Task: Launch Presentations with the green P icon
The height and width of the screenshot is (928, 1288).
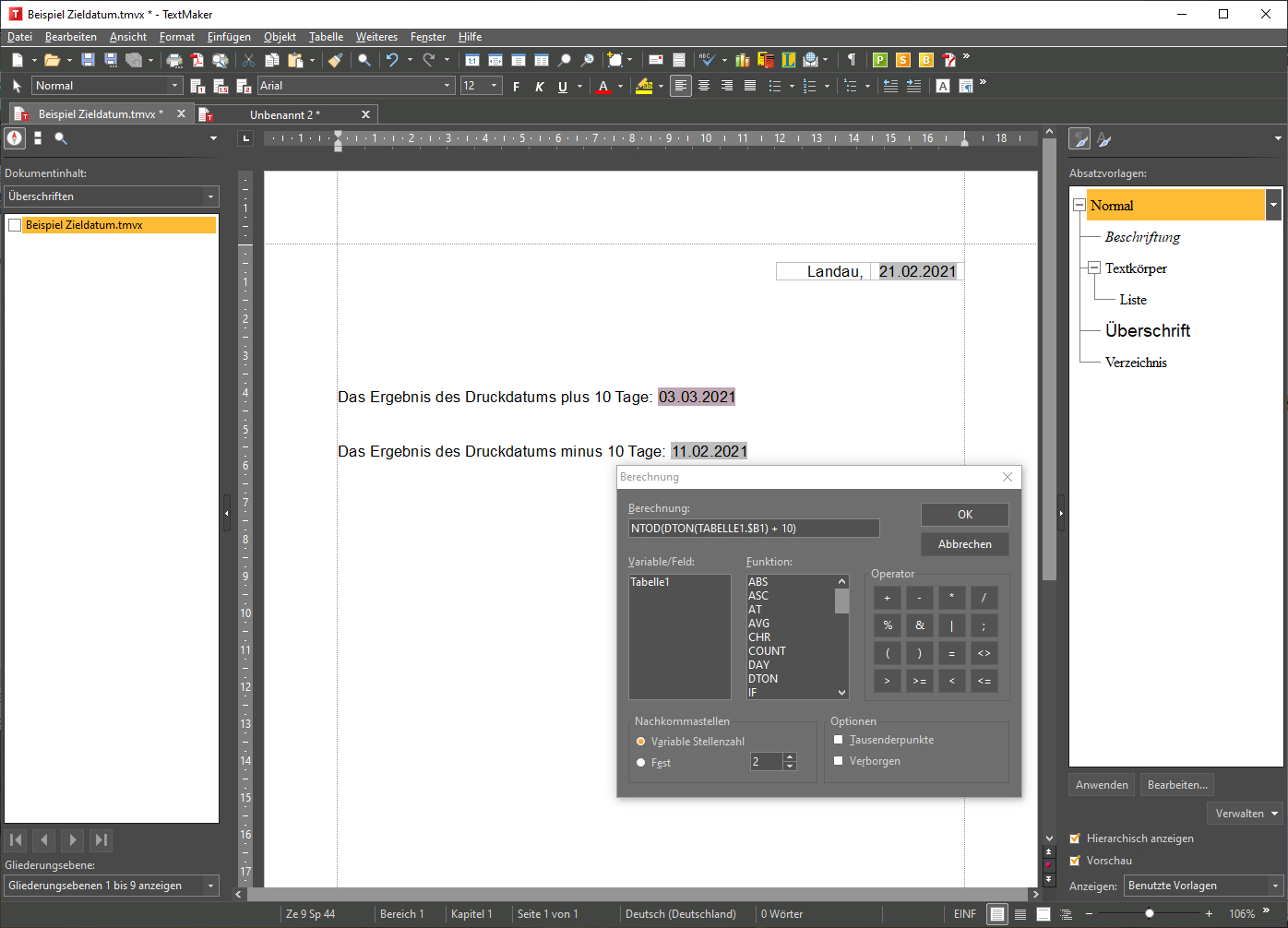Action: click(x=879, y=60)
